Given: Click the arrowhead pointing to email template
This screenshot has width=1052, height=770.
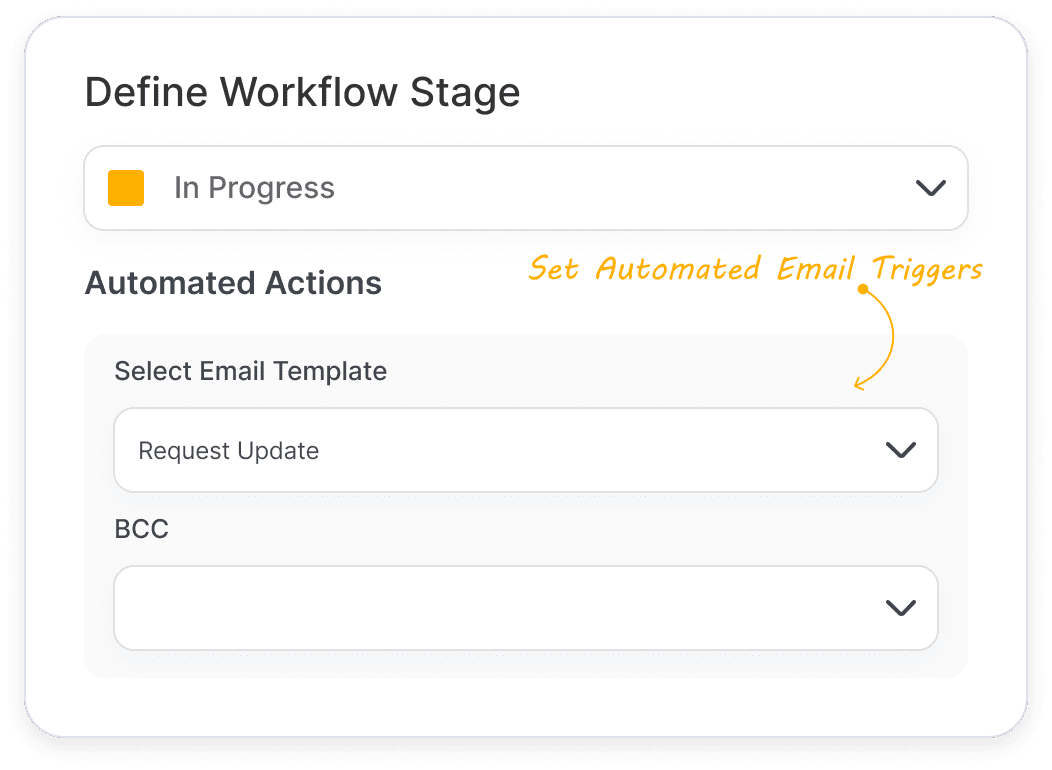Looking at the screenshot, I should point(860,383).
